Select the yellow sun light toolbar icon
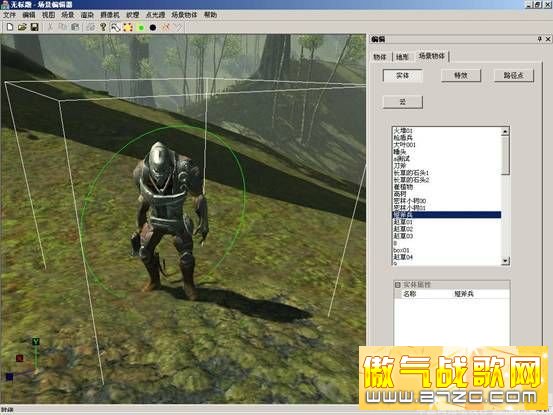Image resolution: width=553 pixels, height=415 pixels. point(128,27)
